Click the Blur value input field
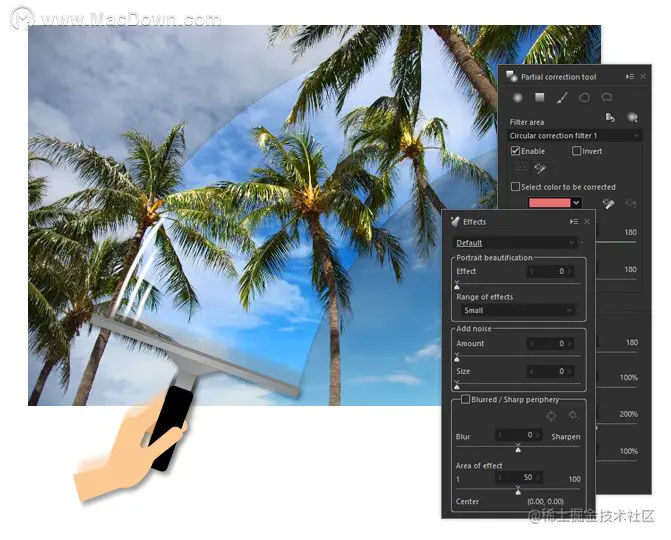 (x=519, y=435)
